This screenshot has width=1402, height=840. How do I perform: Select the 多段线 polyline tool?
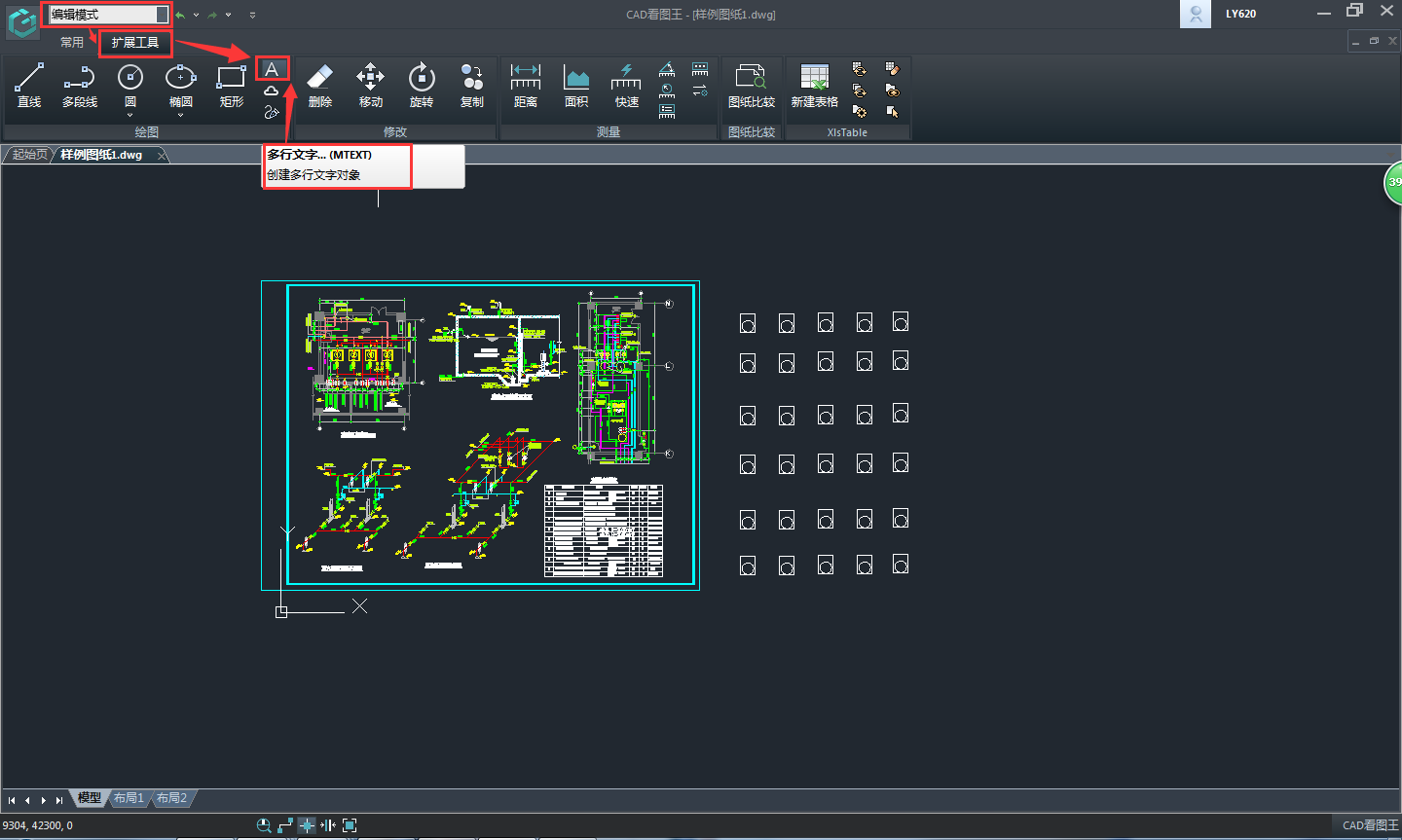click(x=80, y=85)
